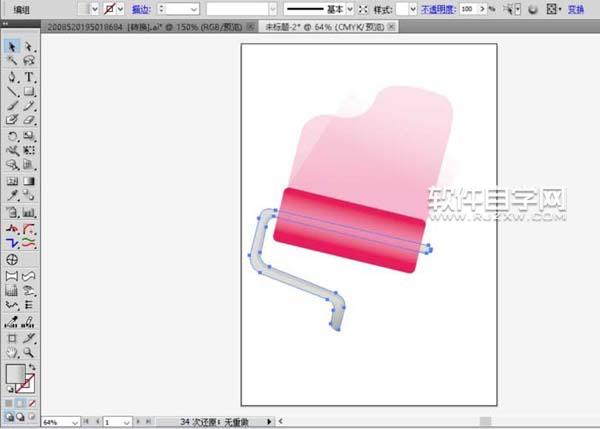600x429 pixels.
Task: Select the Gradient tool
Action: click(x=28, y=181)
